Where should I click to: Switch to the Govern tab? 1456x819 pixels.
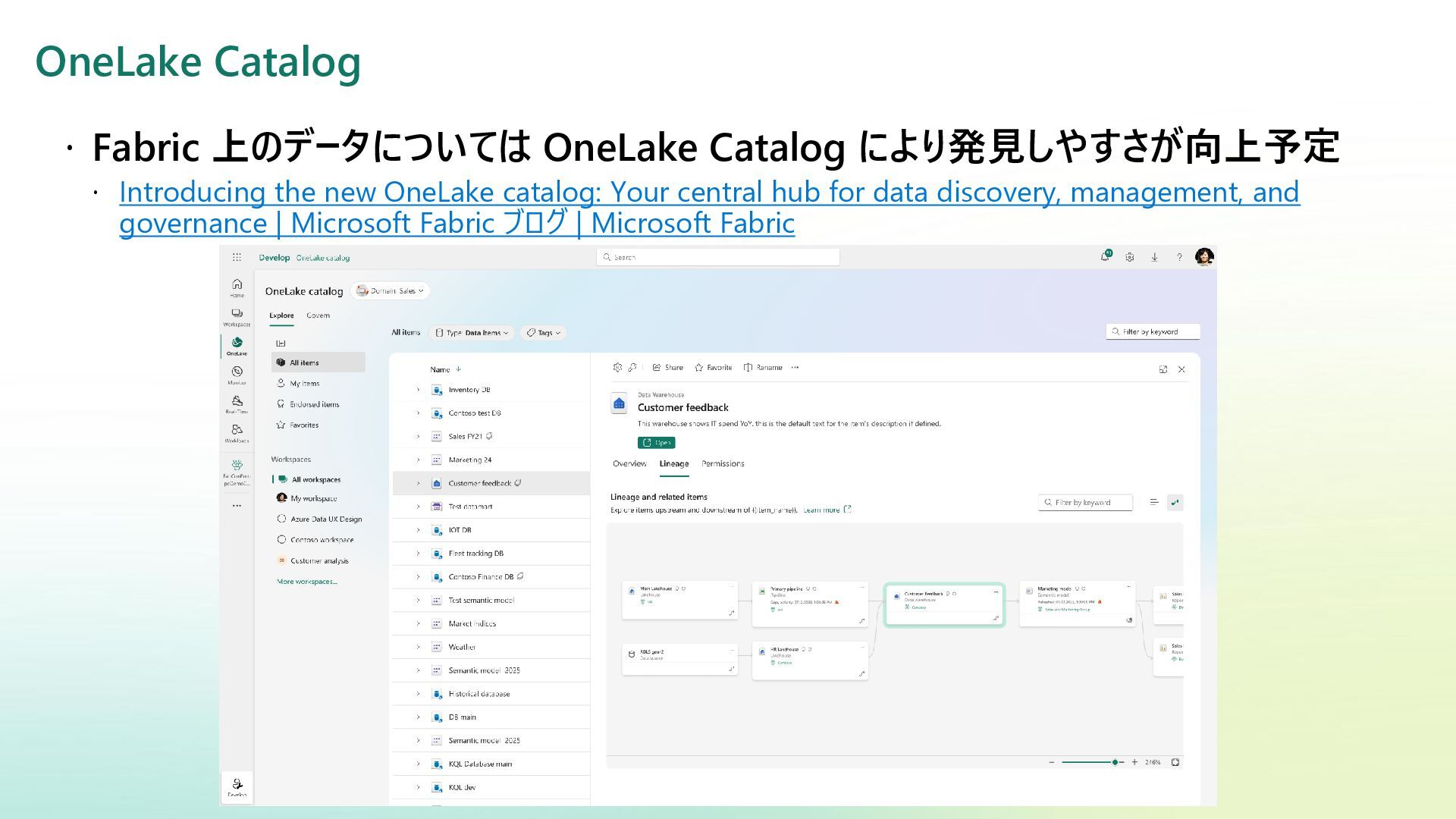coord(318,315)
